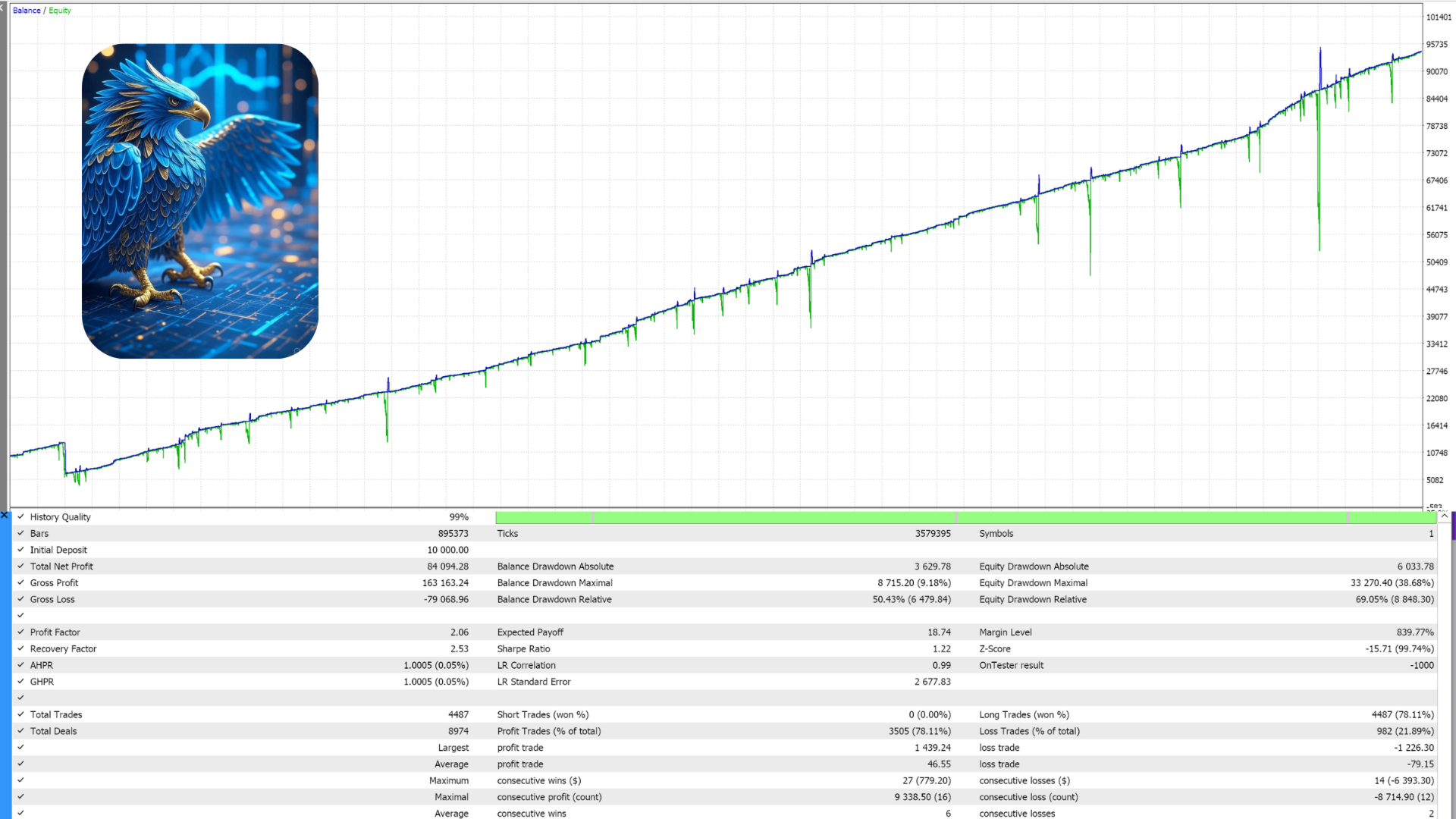This screenshot has width=1456, height=819.
Task: Click the 101401 label on the price axis
Action: click(1439, 17)
